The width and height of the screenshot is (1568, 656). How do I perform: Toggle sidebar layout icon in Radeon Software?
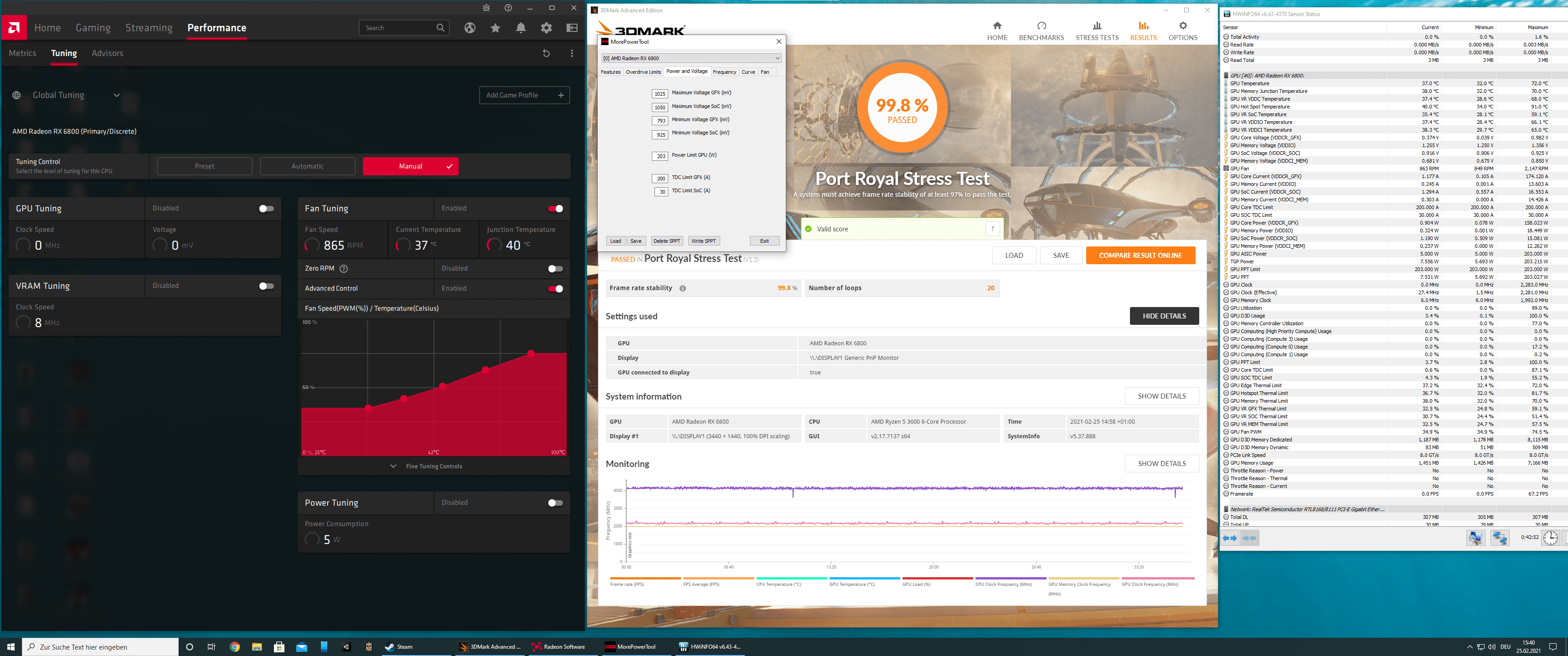point(572,28)
